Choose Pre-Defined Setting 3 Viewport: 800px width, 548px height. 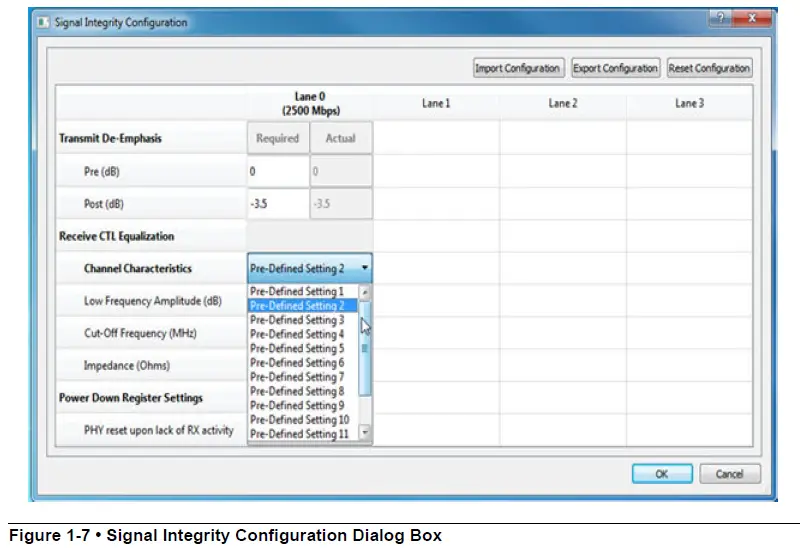pos(303,320)
